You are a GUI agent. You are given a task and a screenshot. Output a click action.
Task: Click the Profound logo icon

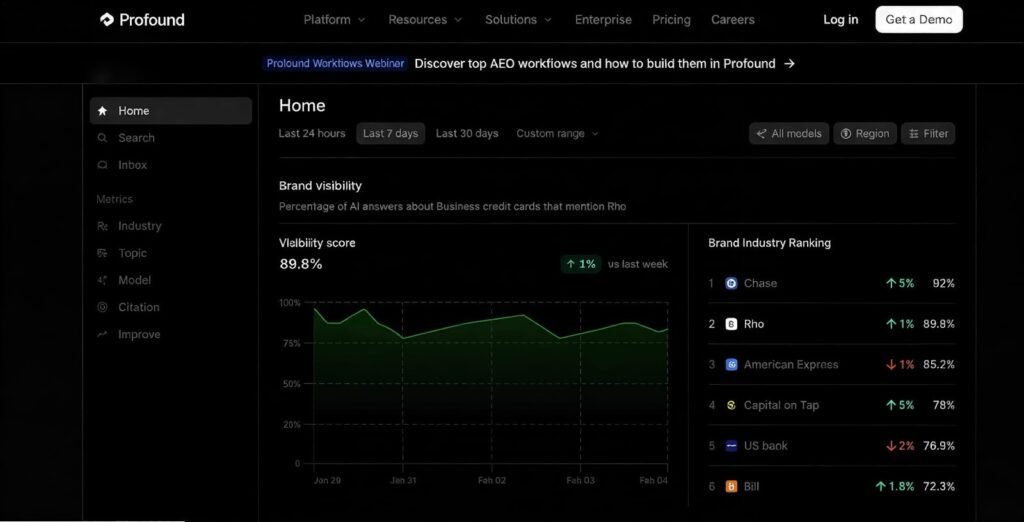[107, 20]
